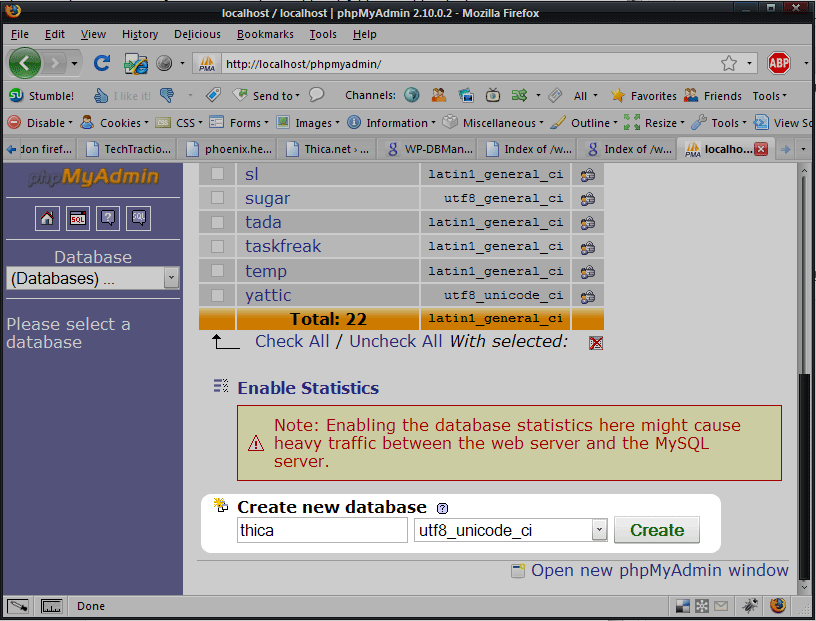Screen dimensions: 816x621
Task: Click the StumbleUpon thumbs-down icon
Action: coord(167,95)
